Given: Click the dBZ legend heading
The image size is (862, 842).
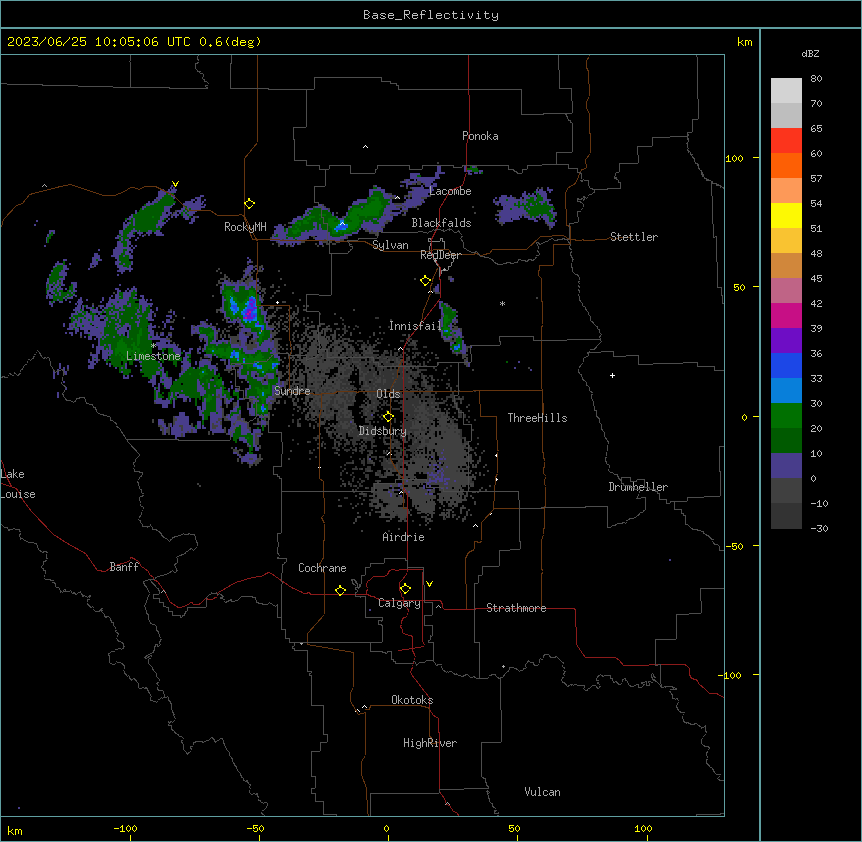Looking at the screenshot, I should [x=810, y=53].
